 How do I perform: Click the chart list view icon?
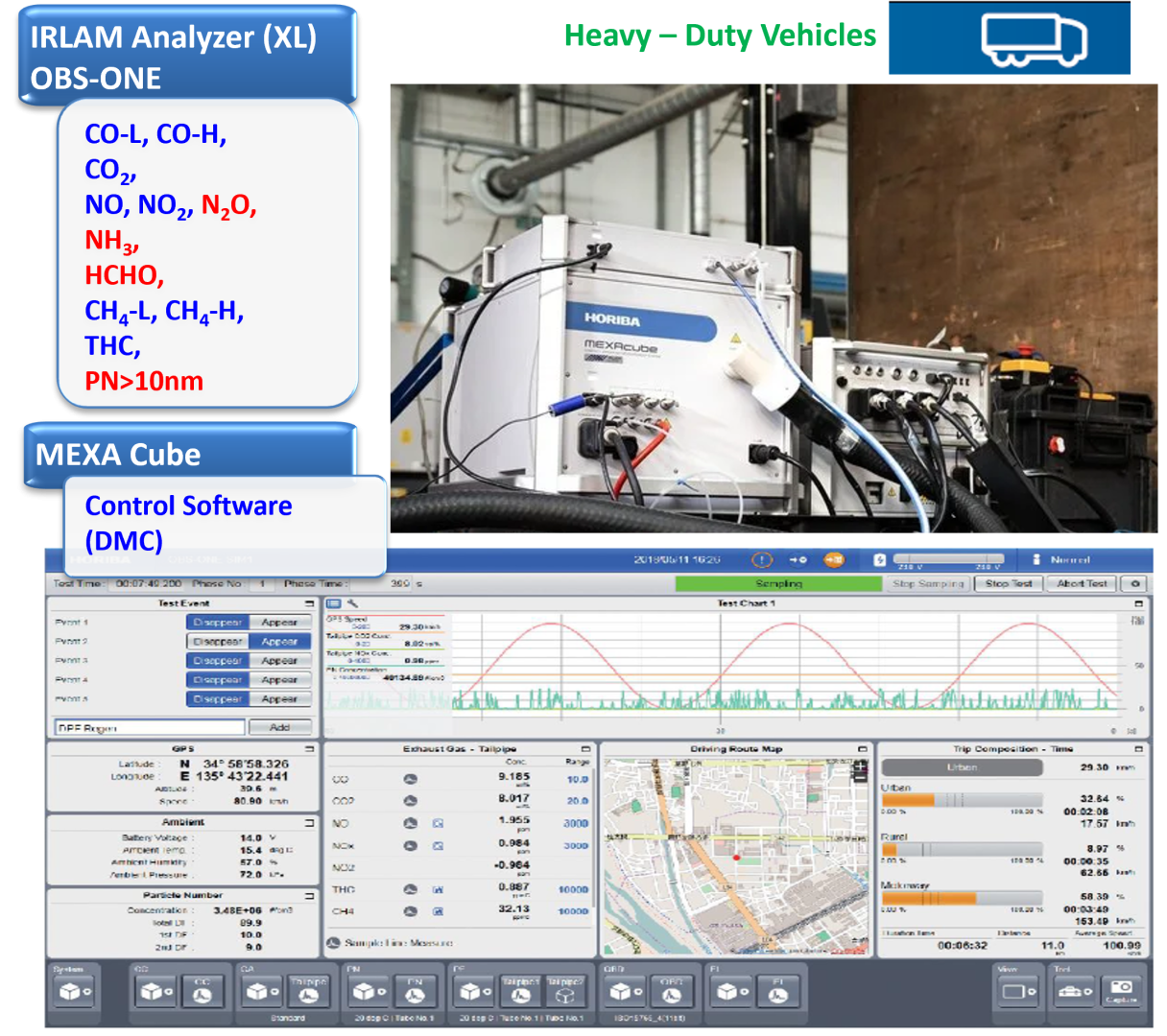pos(334,604)
